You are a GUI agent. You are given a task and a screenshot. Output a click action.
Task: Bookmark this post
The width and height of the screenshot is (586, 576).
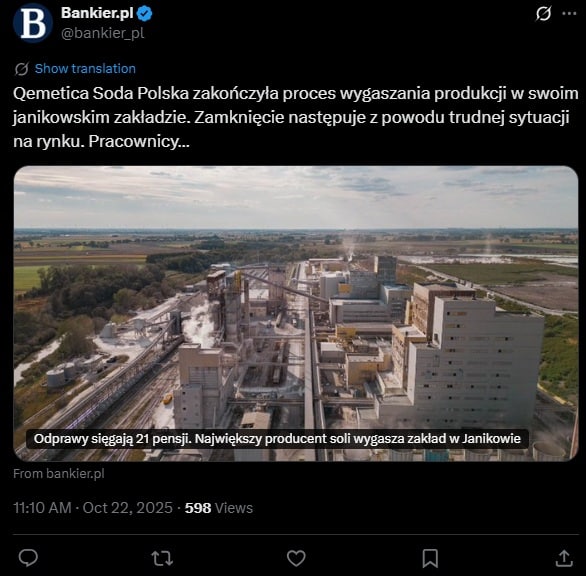pos(430,558)
